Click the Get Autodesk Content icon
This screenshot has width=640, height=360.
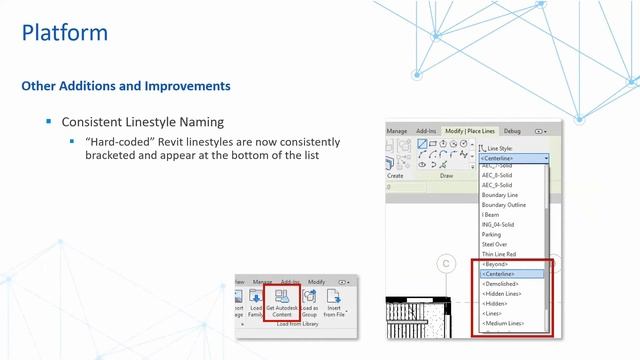[282, 296]
